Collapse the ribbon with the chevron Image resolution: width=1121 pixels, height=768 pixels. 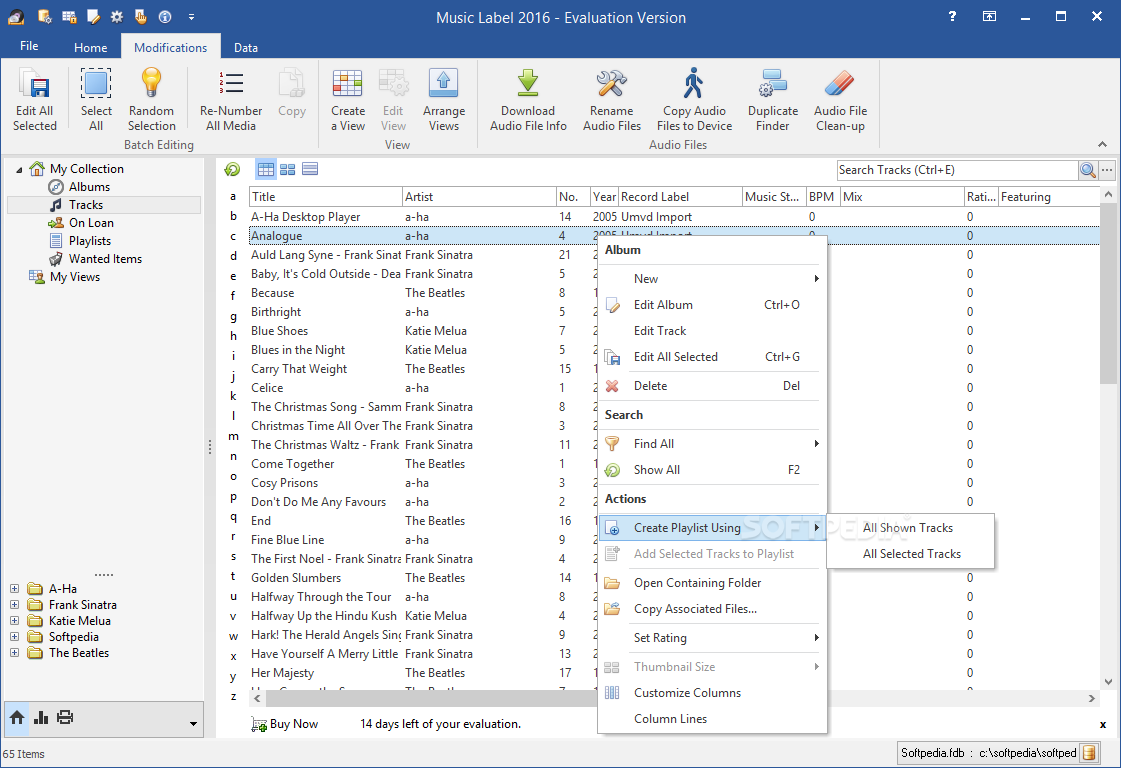point(1102,144)
